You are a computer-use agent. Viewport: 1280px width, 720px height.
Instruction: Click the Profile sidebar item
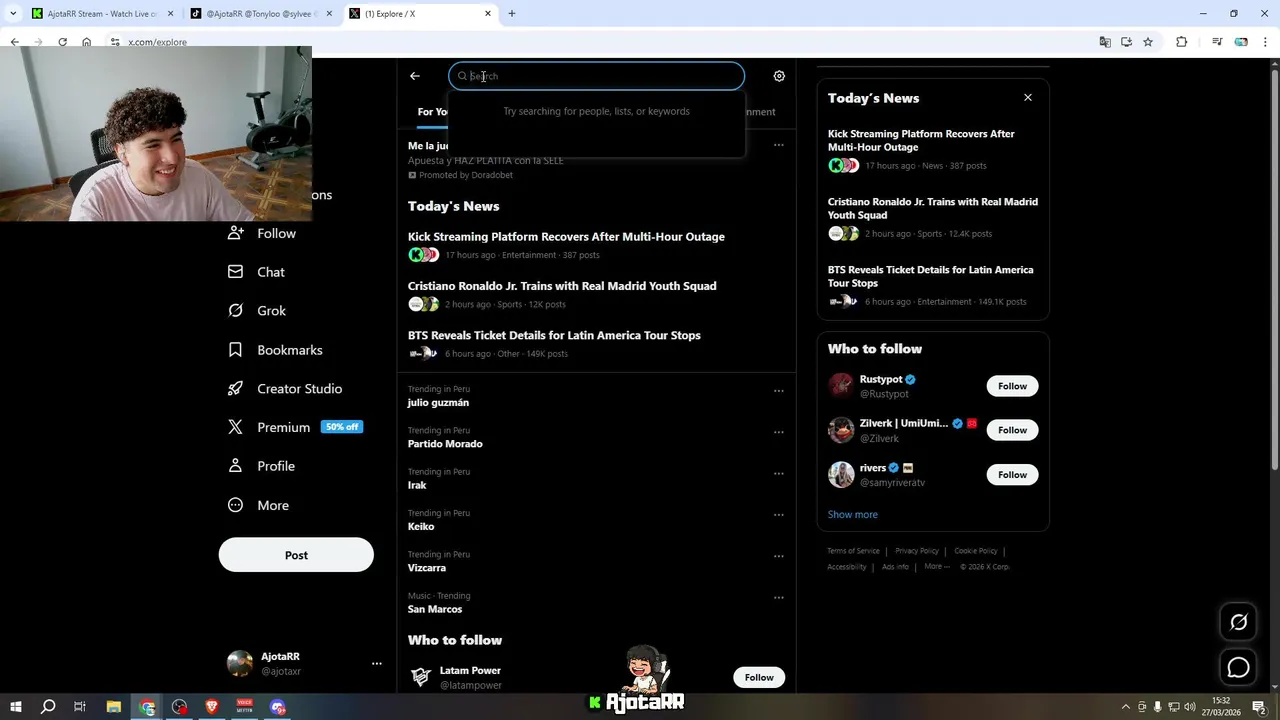tap(261, 466)
